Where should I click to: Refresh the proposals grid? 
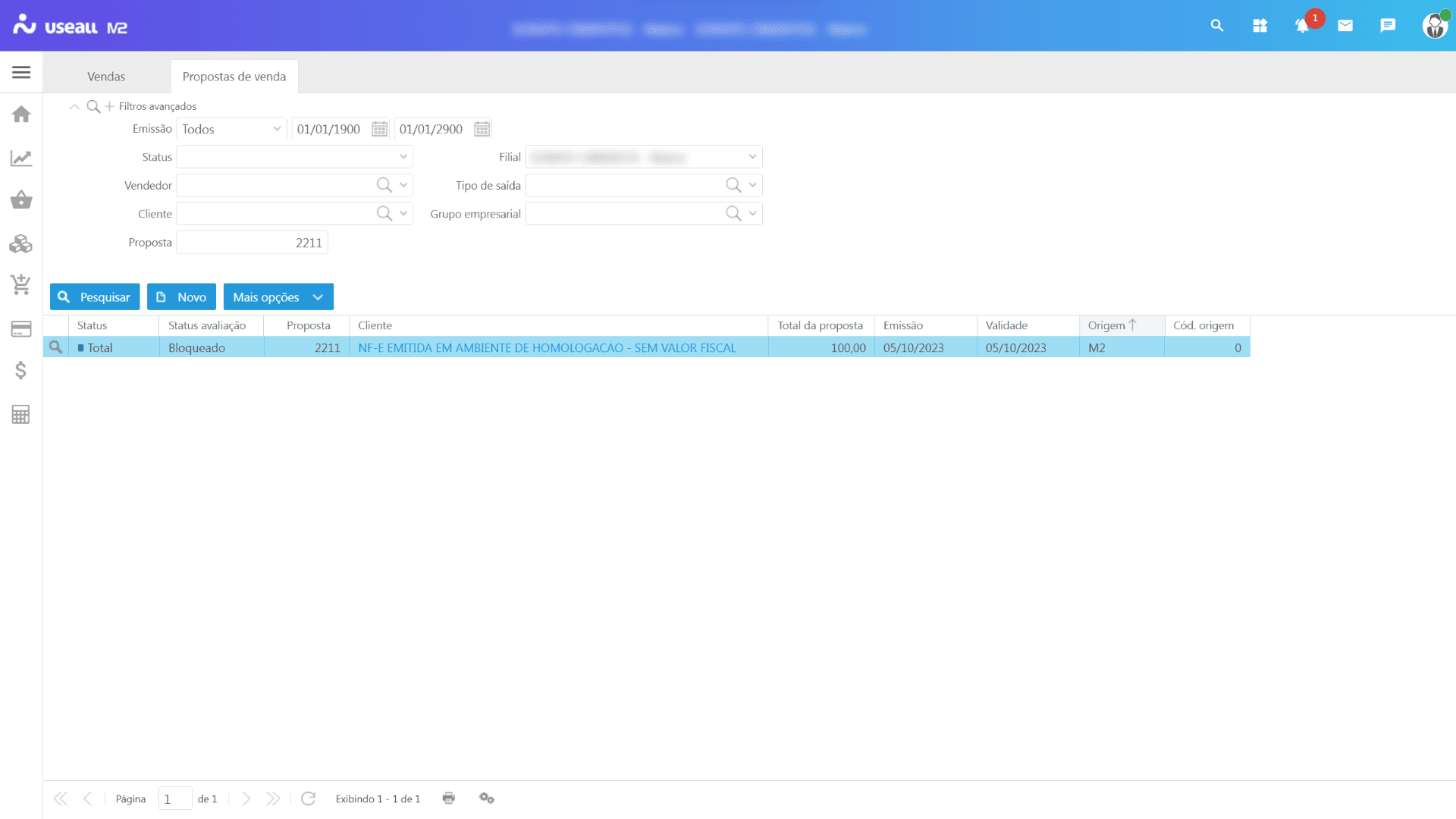(x=308, y=799)
